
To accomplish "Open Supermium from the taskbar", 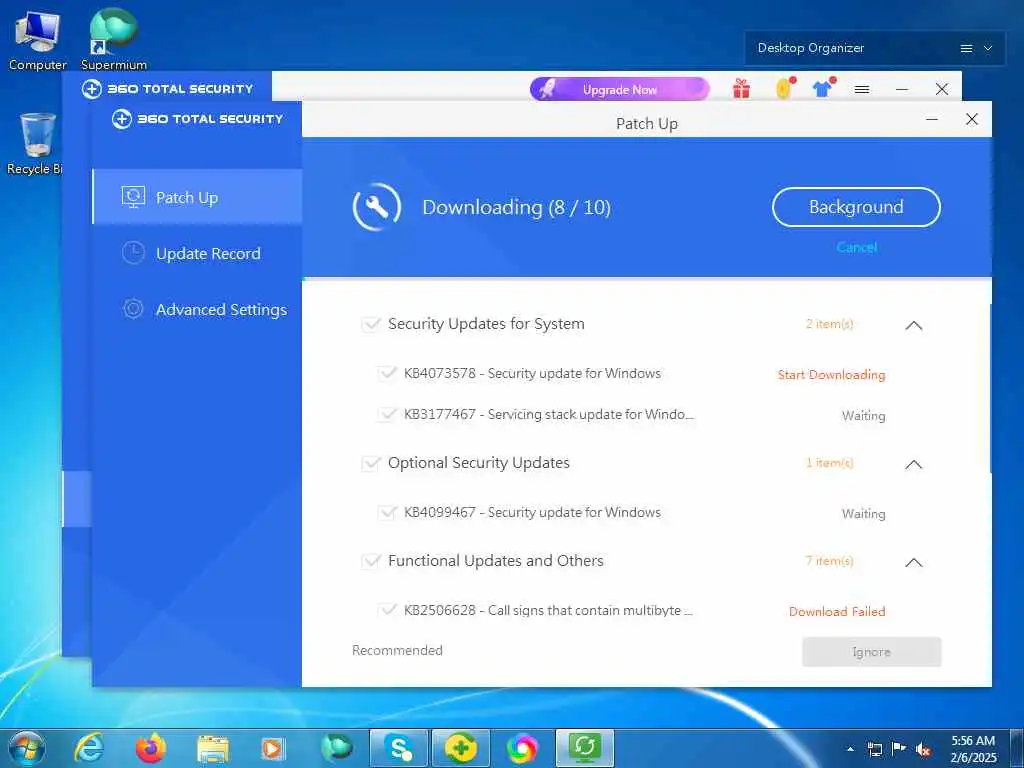I will pyautogui.click(x=336, y=748).
